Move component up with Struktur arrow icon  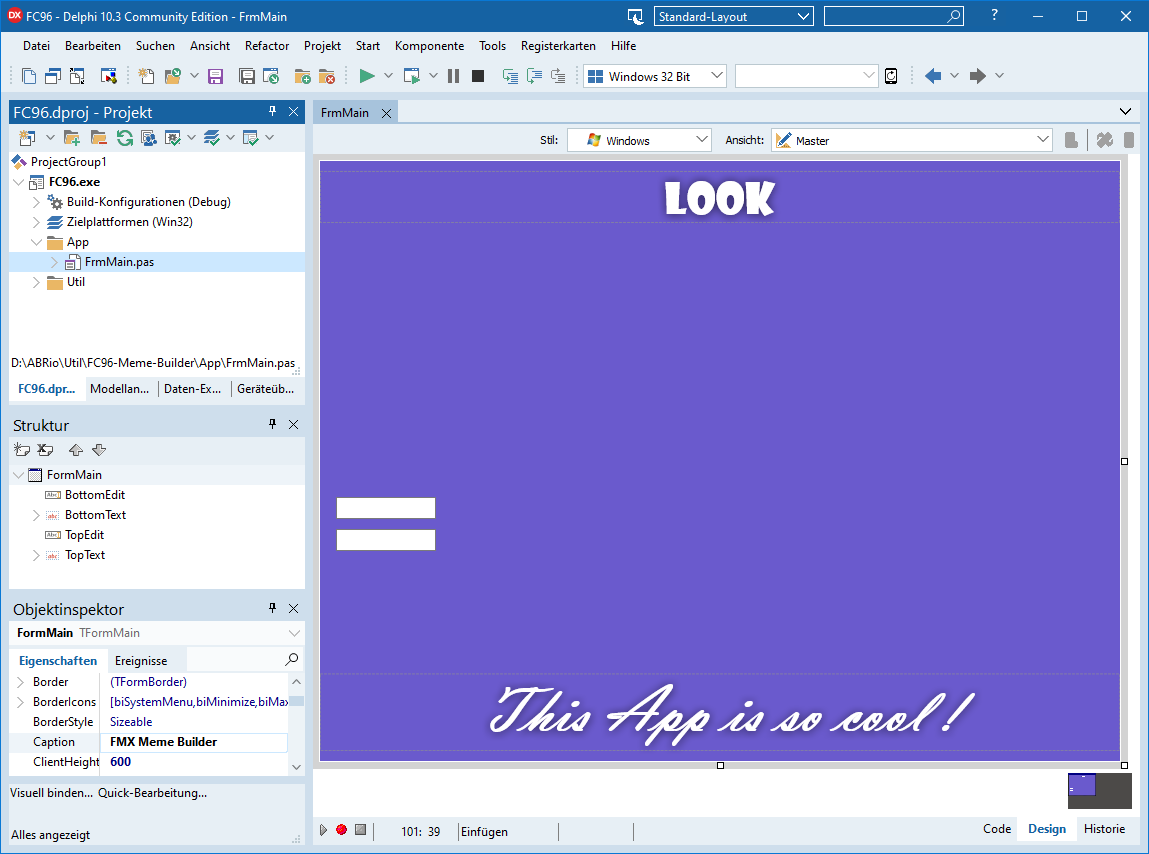click(x=76, y=450)
